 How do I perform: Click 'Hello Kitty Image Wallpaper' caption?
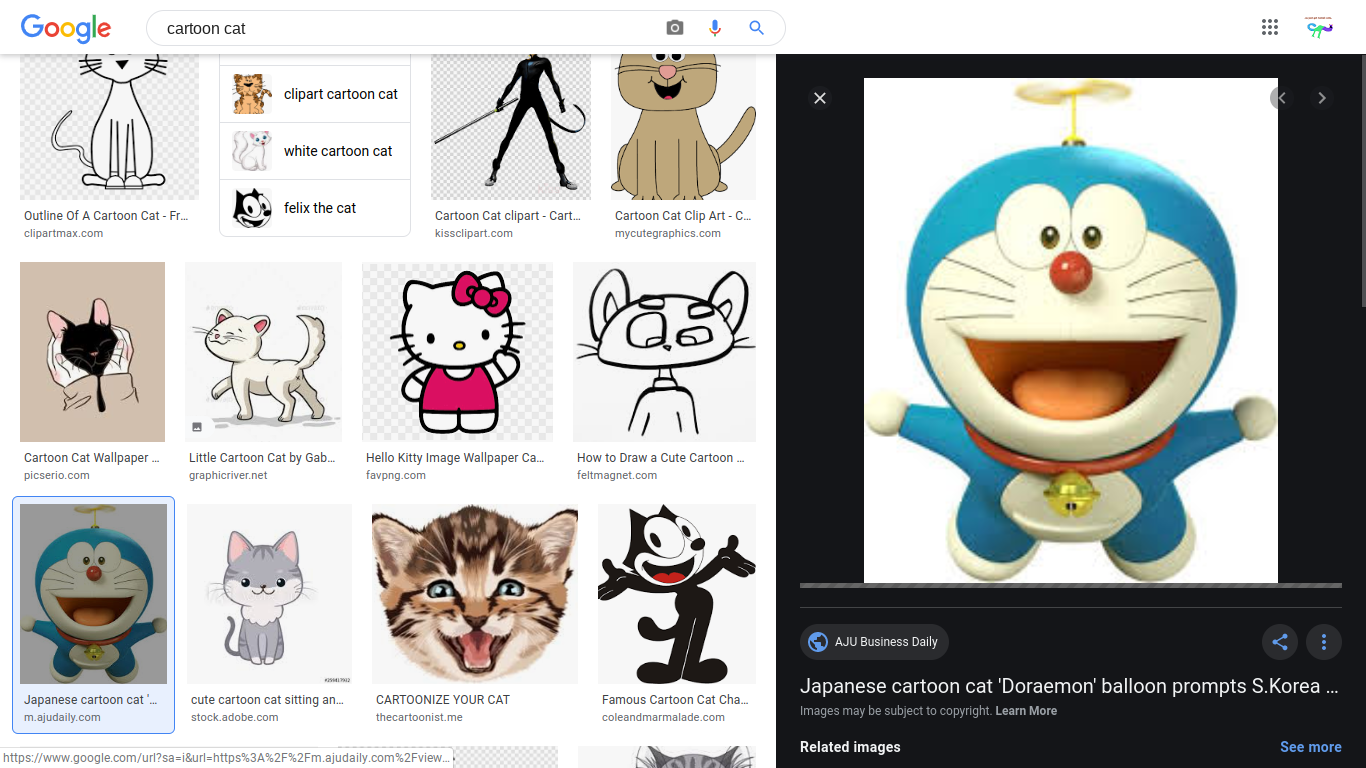click(x=455, y=458)
